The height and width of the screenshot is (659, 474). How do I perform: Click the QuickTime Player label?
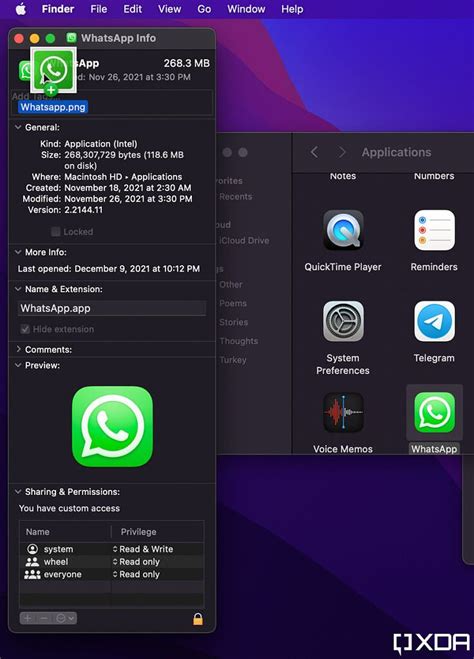click(343, 267)
